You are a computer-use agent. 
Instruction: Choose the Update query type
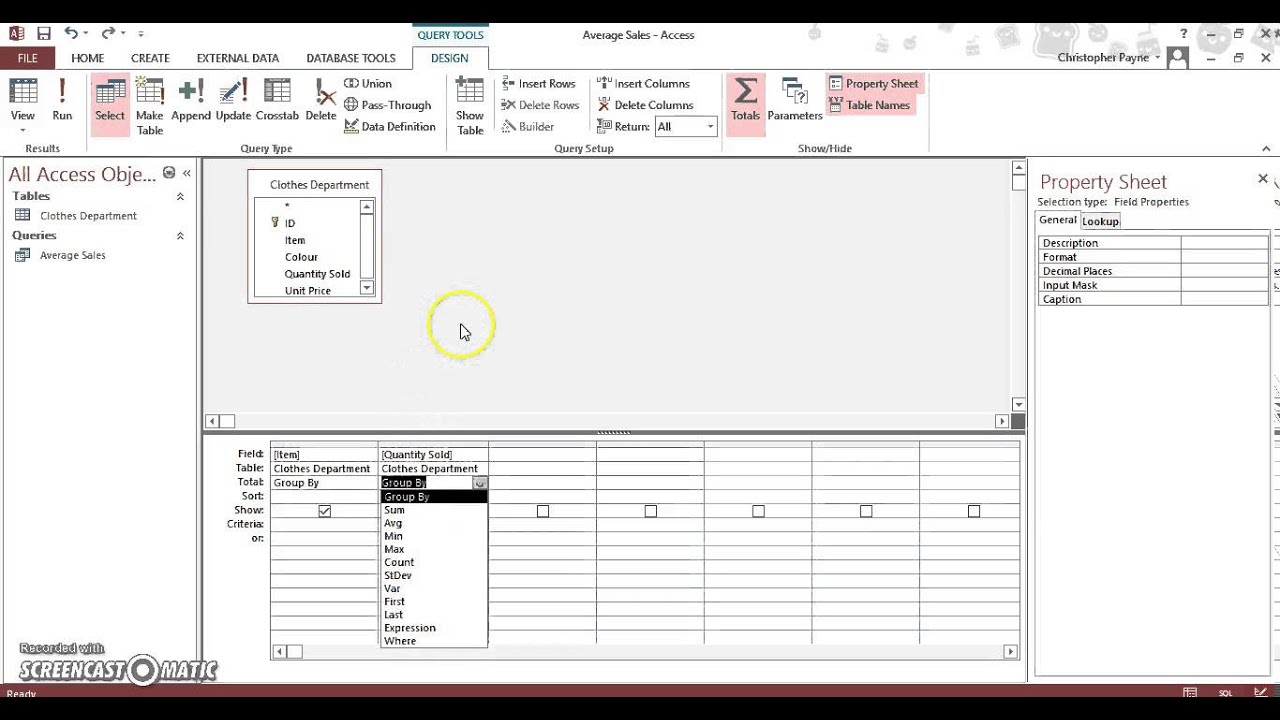[233, 100]
